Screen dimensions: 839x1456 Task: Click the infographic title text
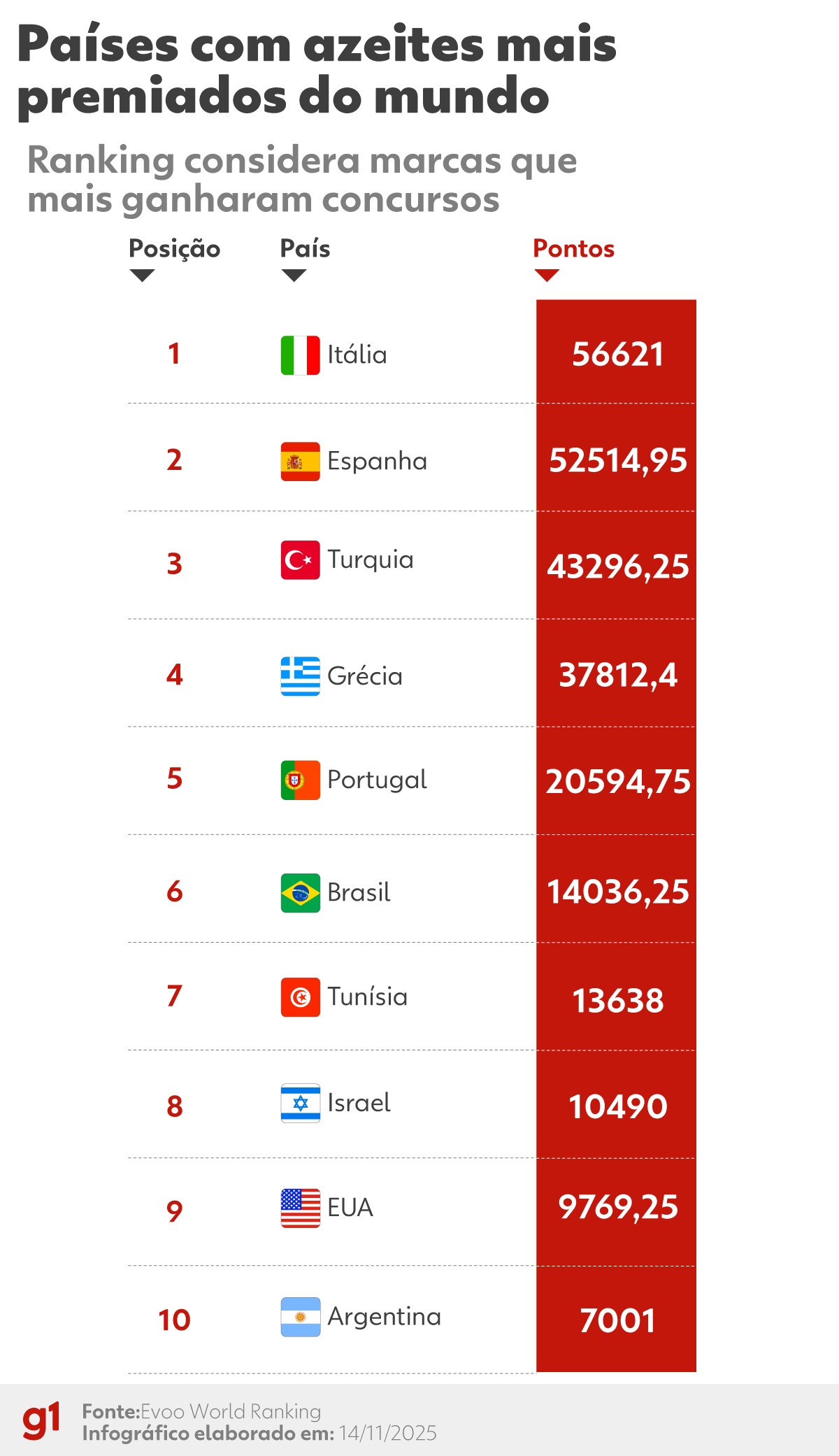pos(316,70)
